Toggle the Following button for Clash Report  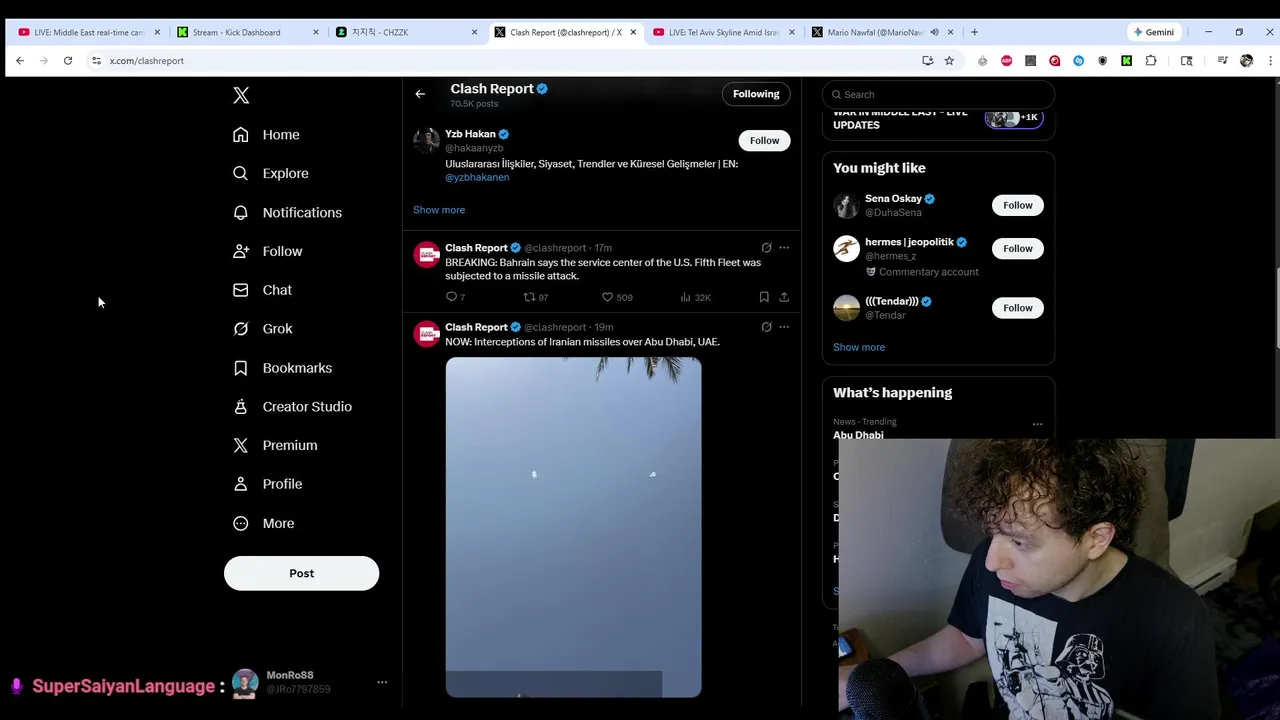756,94
